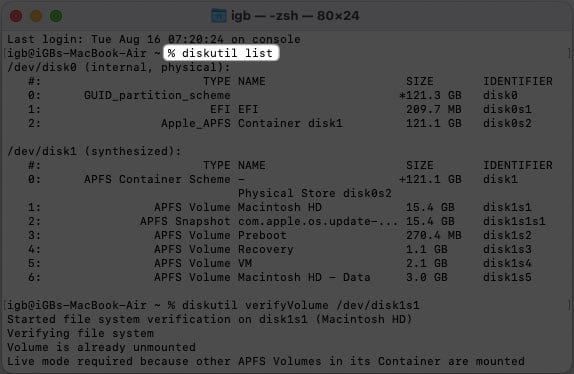The height and width of the screenshot is (374, 574).
Task: Click the '1.1 GB' size value
Action: click(426, 250)
